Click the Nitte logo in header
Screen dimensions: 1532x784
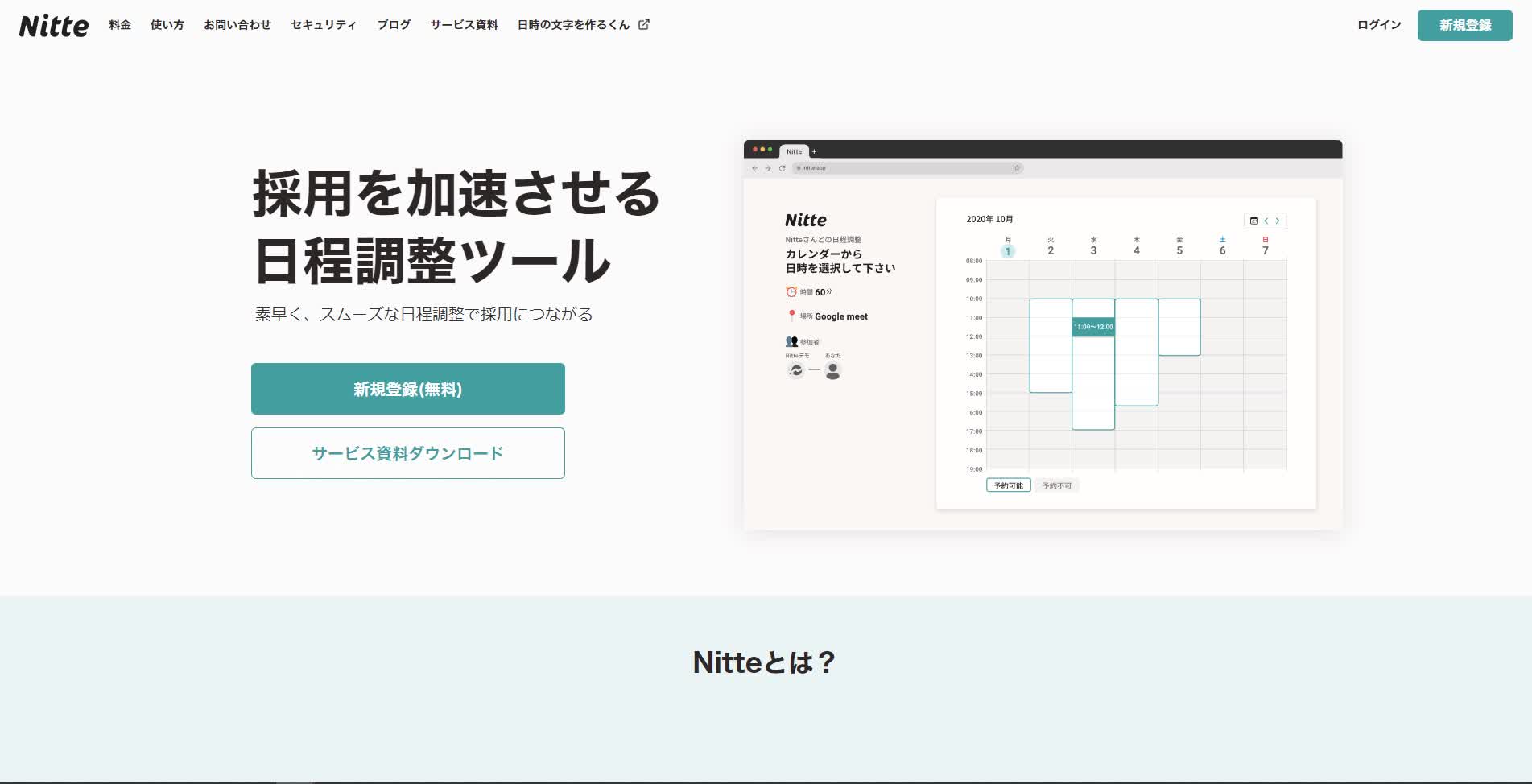coord(54,26)
